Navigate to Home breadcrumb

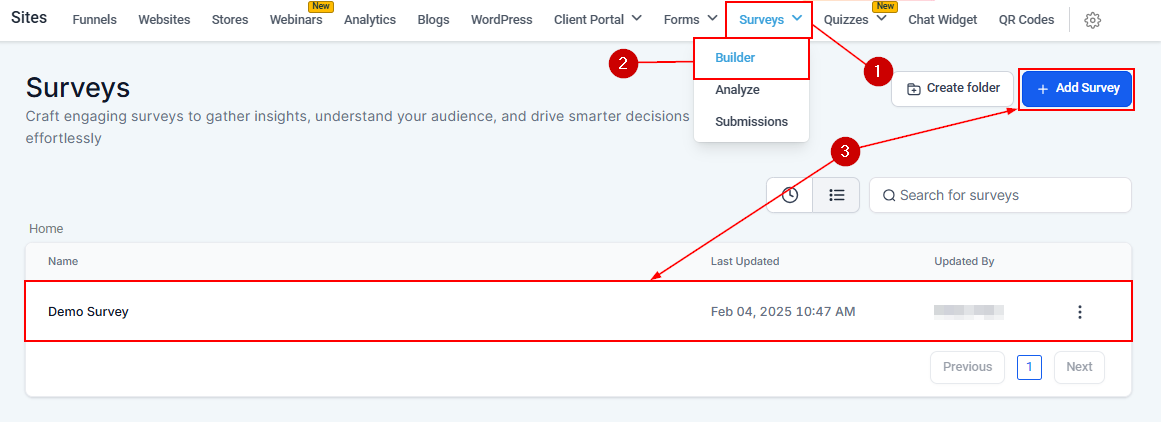tap(46, 229)
